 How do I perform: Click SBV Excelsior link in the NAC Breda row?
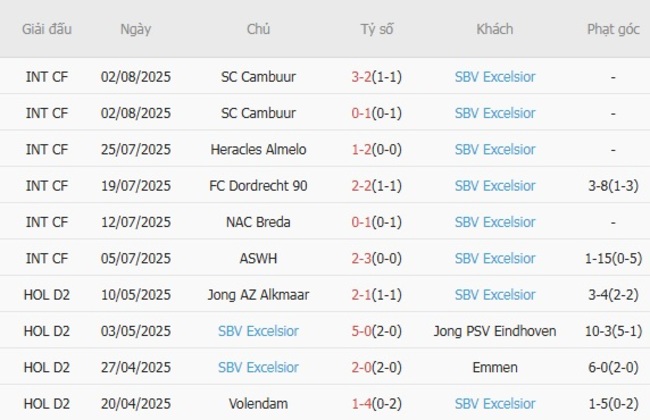click(x=495, y=222)
